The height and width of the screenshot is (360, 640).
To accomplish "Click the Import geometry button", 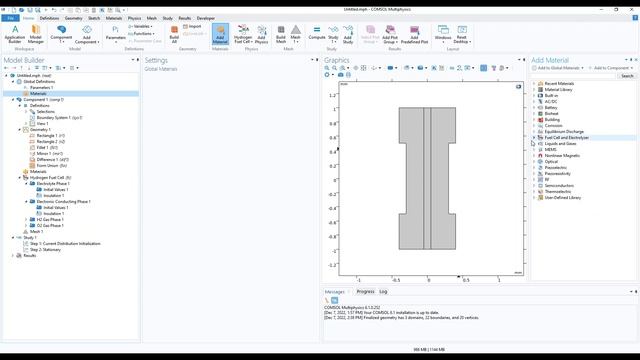I will pos(192,26).
